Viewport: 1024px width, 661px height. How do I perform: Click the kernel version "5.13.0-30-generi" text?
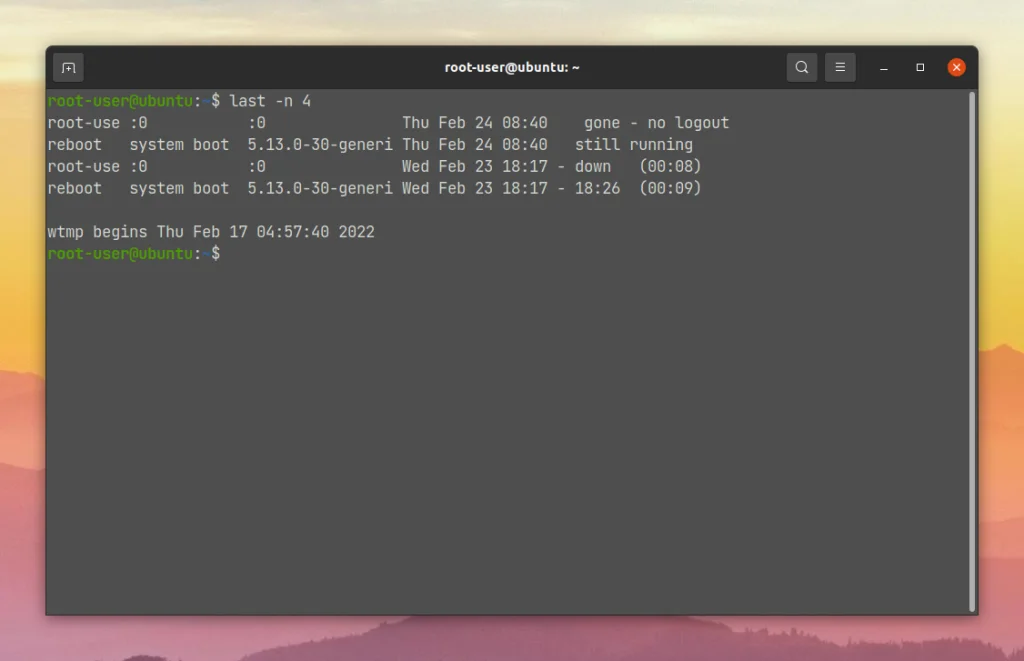point(319,144)
